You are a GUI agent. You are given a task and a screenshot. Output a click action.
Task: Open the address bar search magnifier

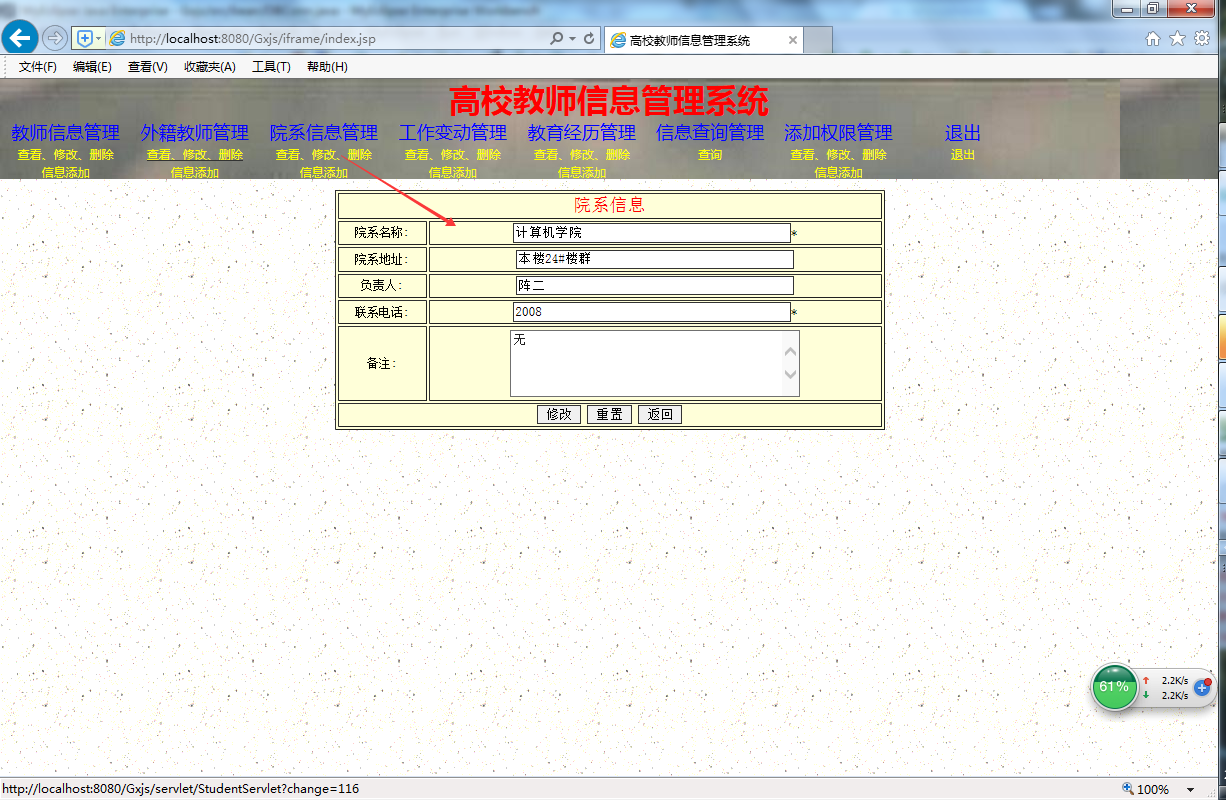click(557, 39)
